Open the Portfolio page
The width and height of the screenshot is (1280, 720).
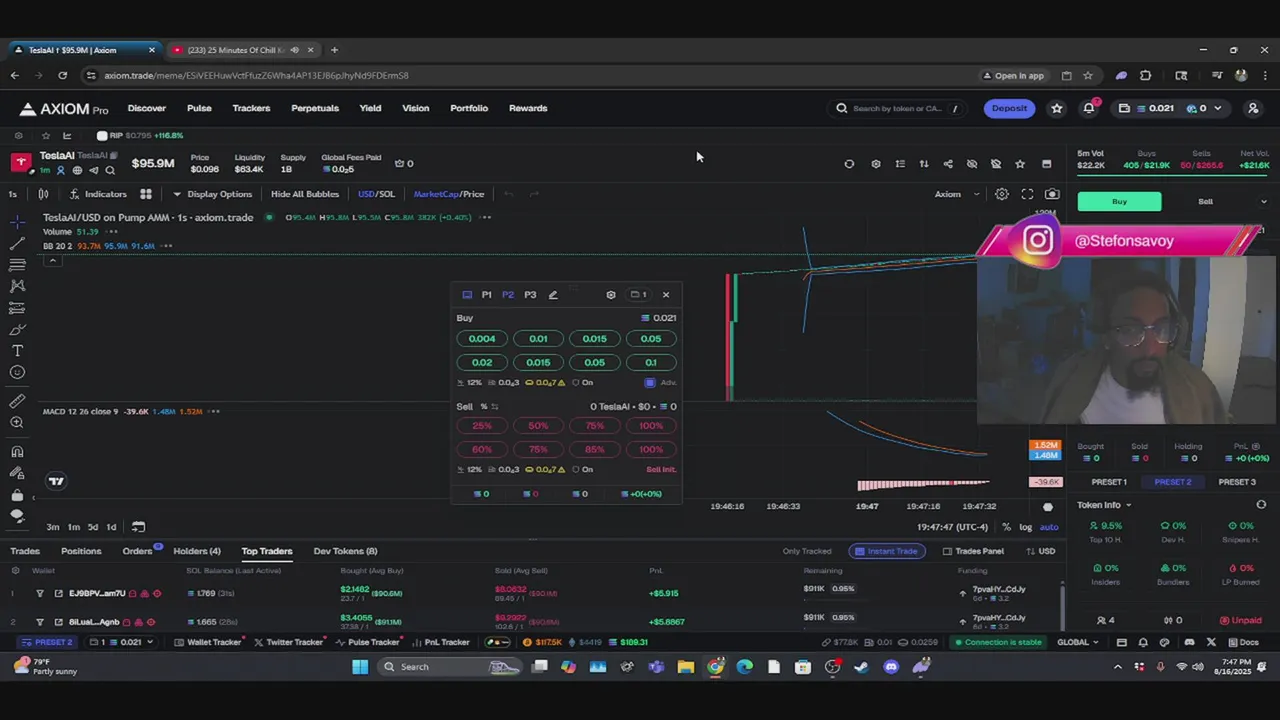[469, 108]
